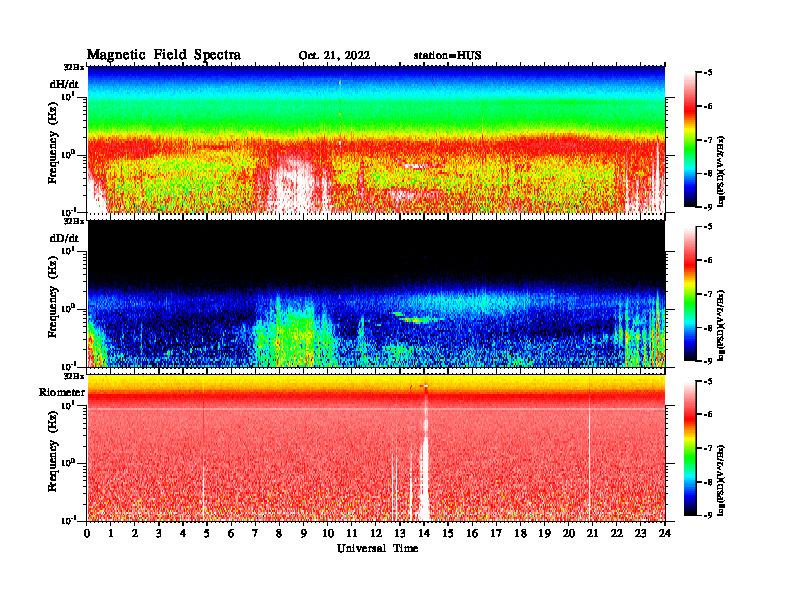The width and height of the screenshot is (792, 612).
Task: Click the color scale bar beside Riometer plot
Action: (690, 448)
